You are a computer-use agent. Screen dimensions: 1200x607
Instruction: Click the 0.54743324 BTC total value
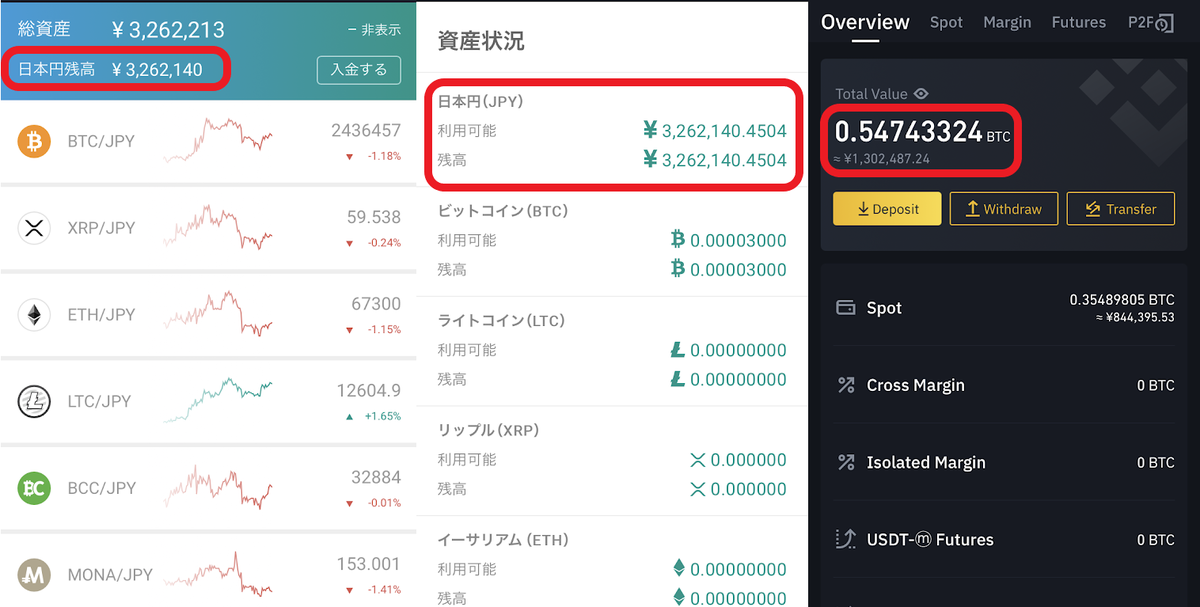(922, 132)
